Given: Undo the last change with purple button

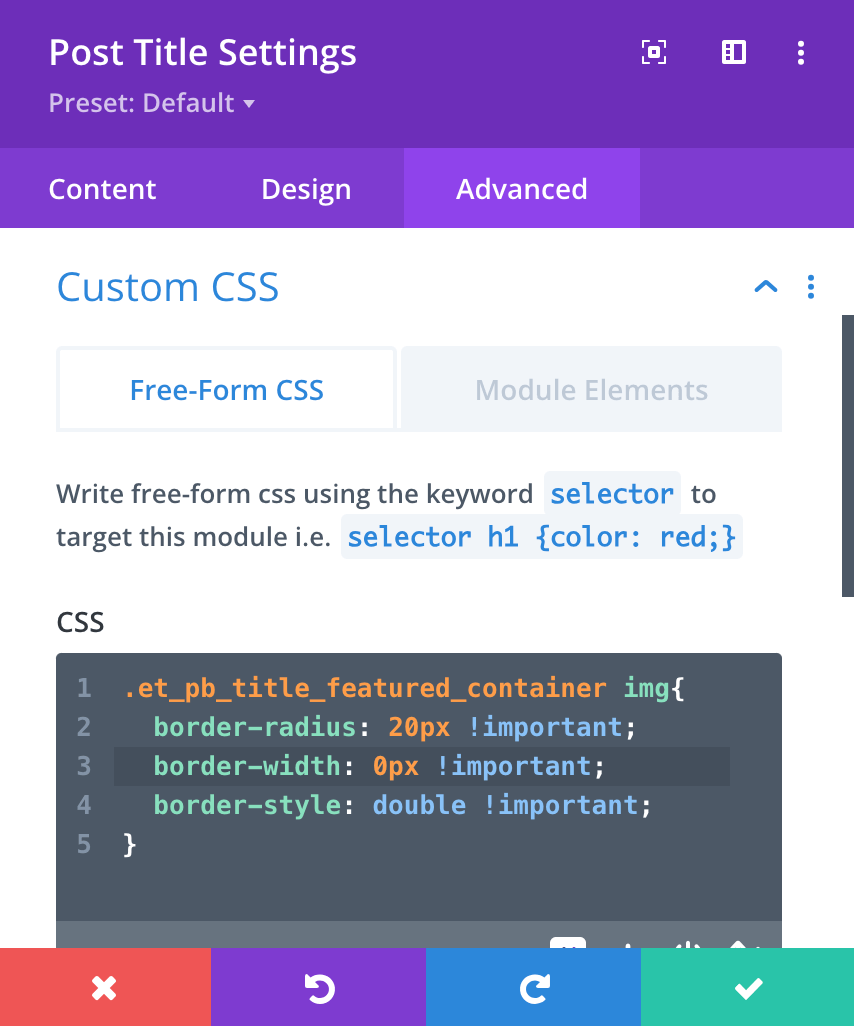Looking at the screenshot, I should tap(319, 988).
